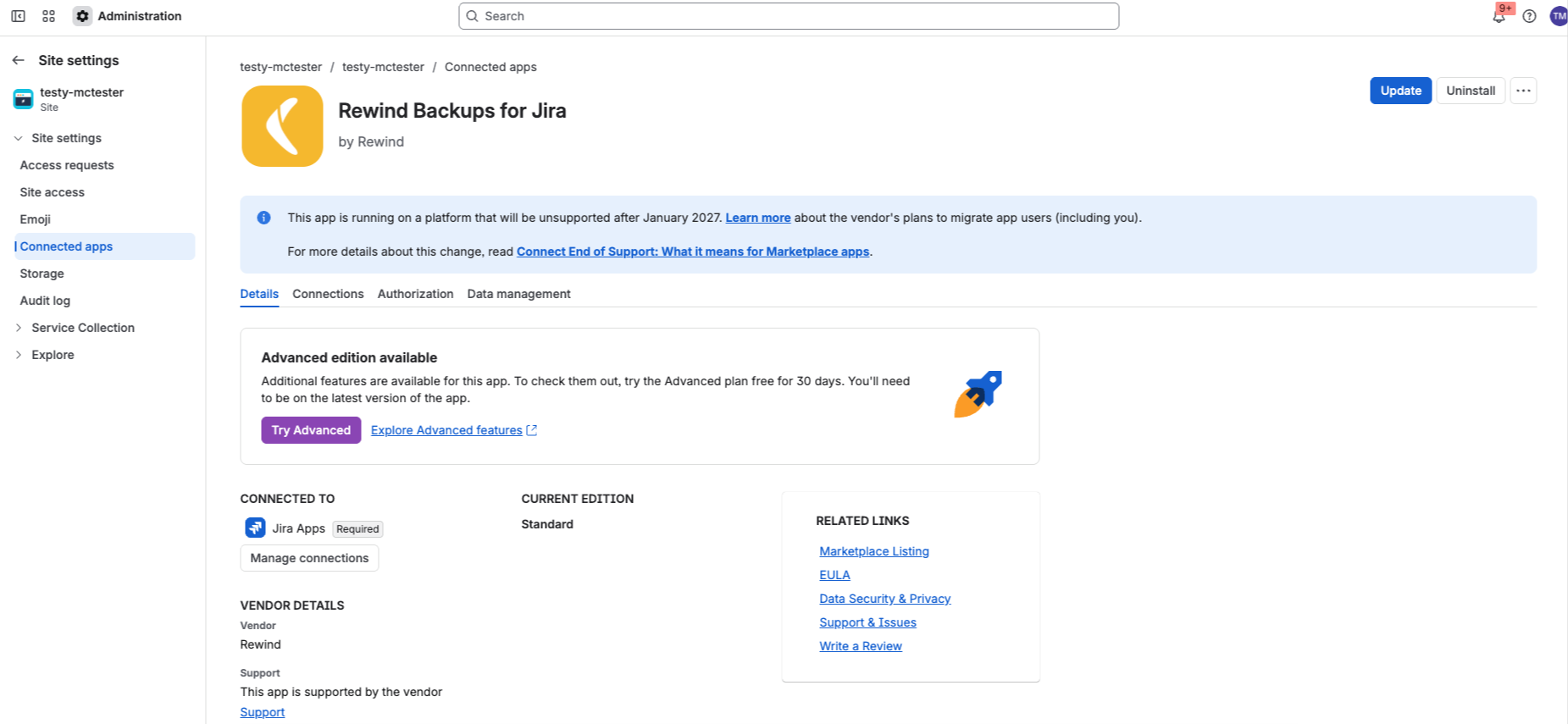The width and height of the screenshot is (1568, 724).
Task: Click the info icon in the banner
Action: click(263, 218)
